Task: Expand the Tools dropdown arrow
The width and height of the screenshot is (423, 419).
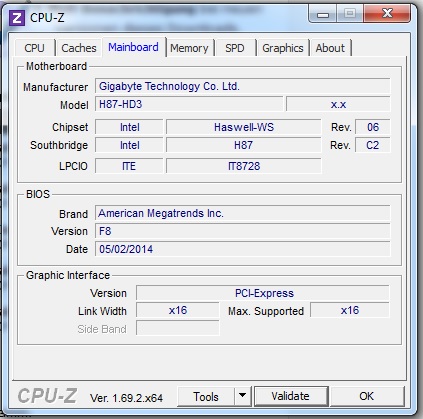Action: pos(243,396)
